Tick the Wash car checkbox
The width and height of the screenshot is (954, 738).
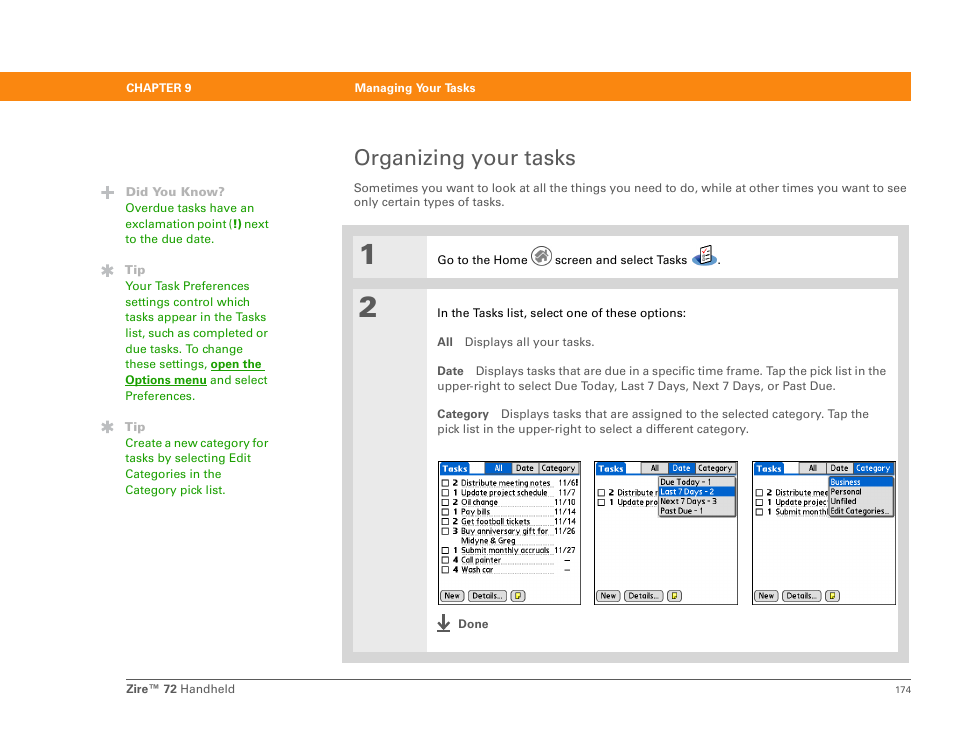(x=445, y=570)
